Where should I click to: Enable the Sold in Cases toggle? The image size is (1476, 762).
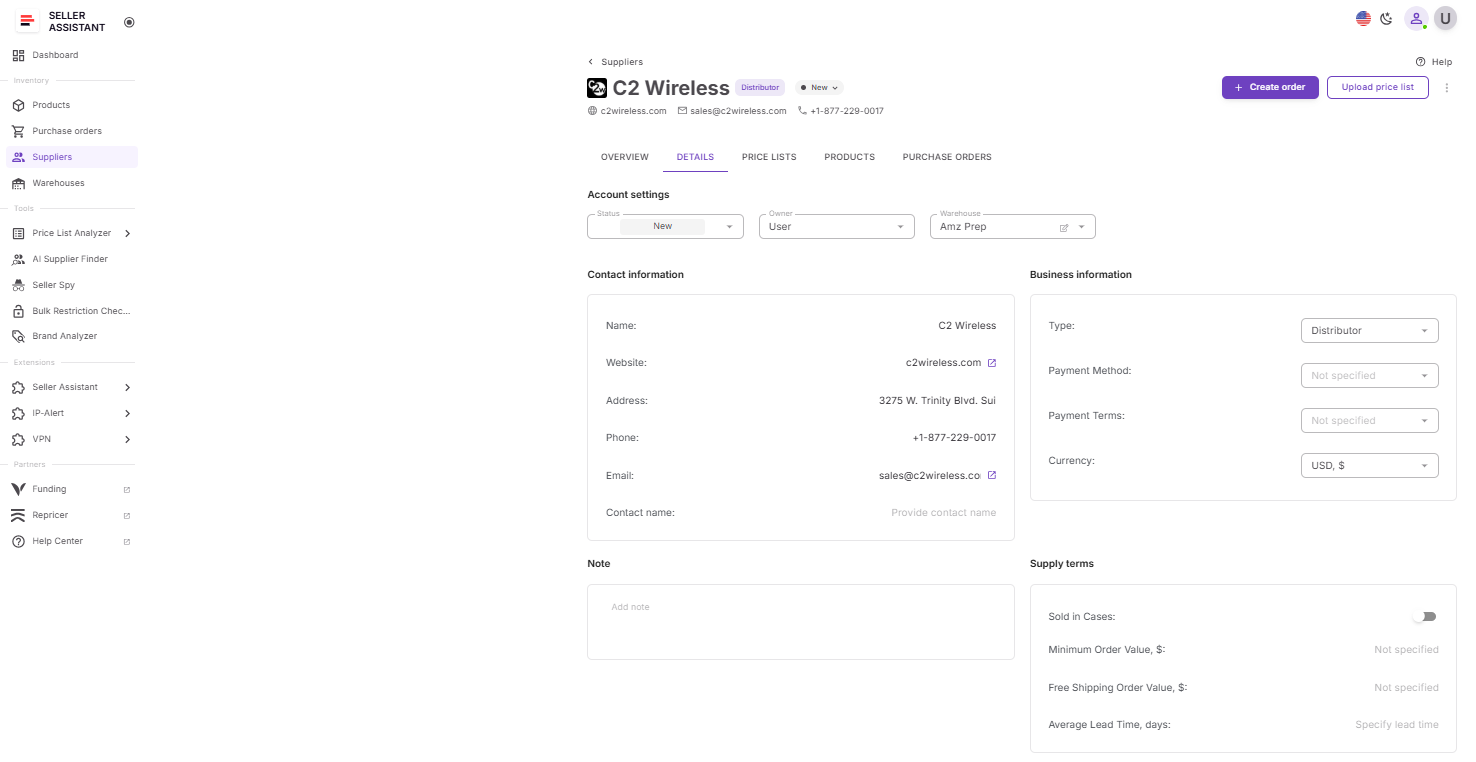(x=1424, y=616)
